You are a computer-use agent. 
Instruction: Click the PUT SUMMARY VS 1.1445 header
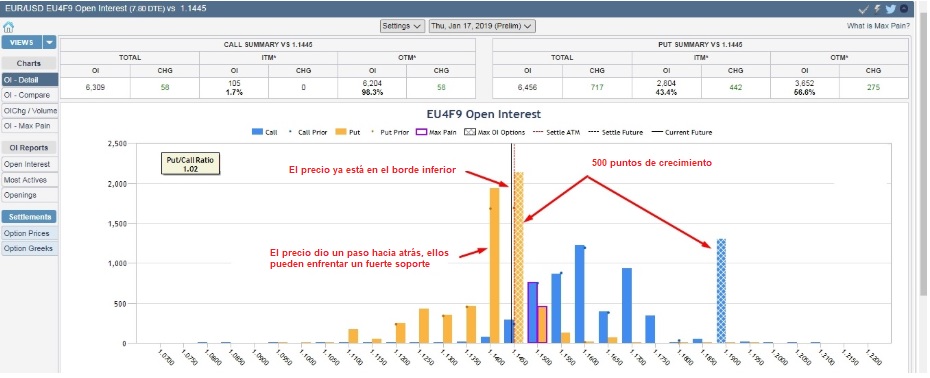pos(700,45)
